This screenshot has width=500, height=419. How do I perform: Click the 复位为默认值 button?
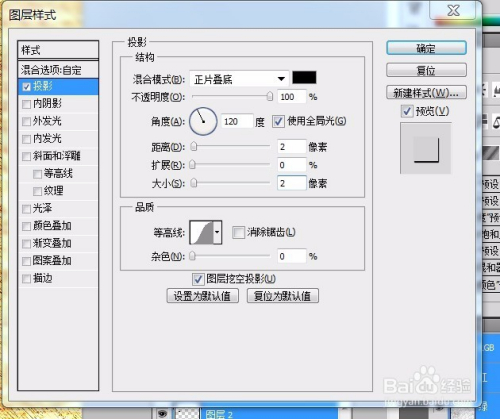coord(283,296)
